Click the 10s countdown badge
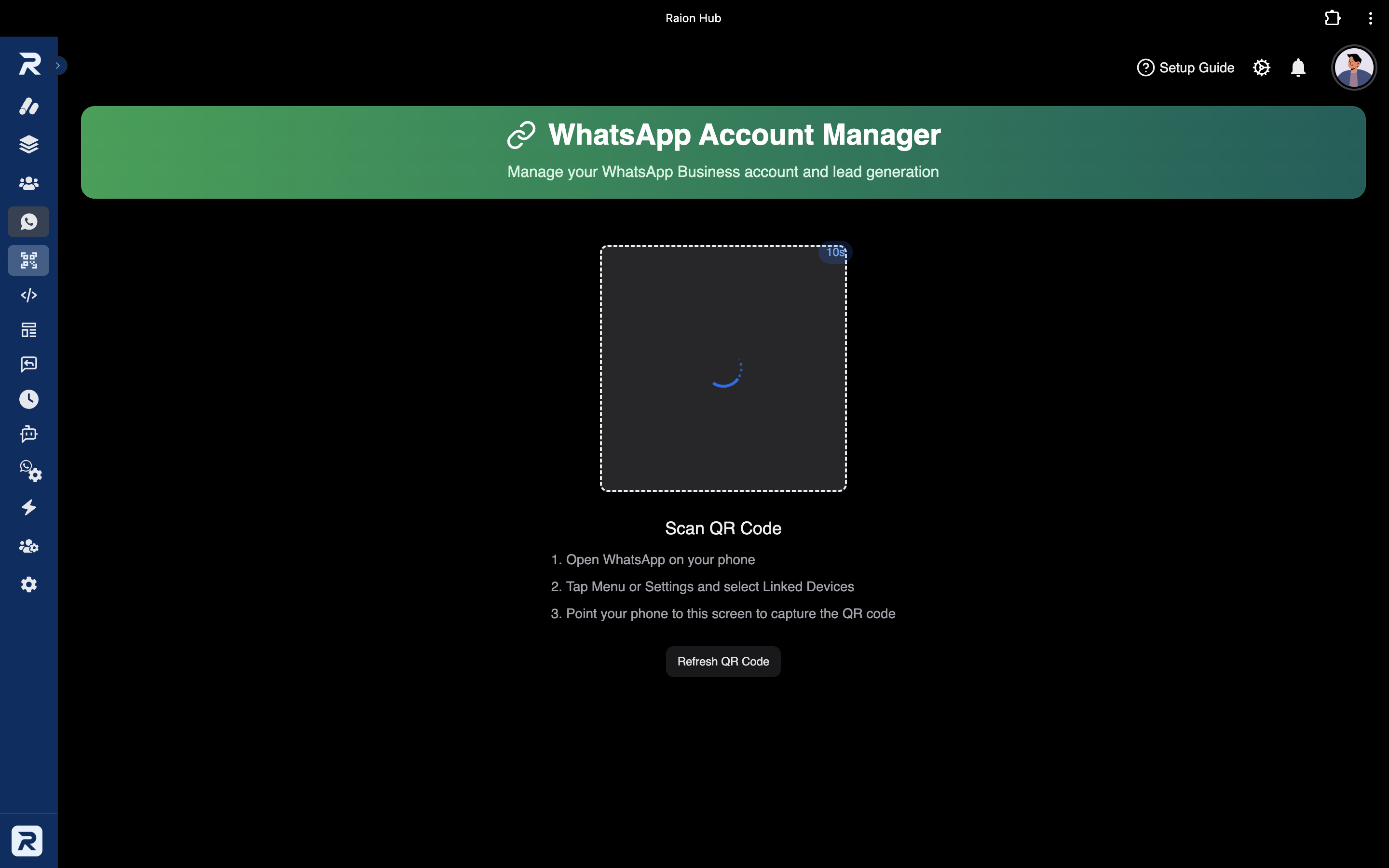Screen dimensions: 1389x868 [x=835, y=252]
